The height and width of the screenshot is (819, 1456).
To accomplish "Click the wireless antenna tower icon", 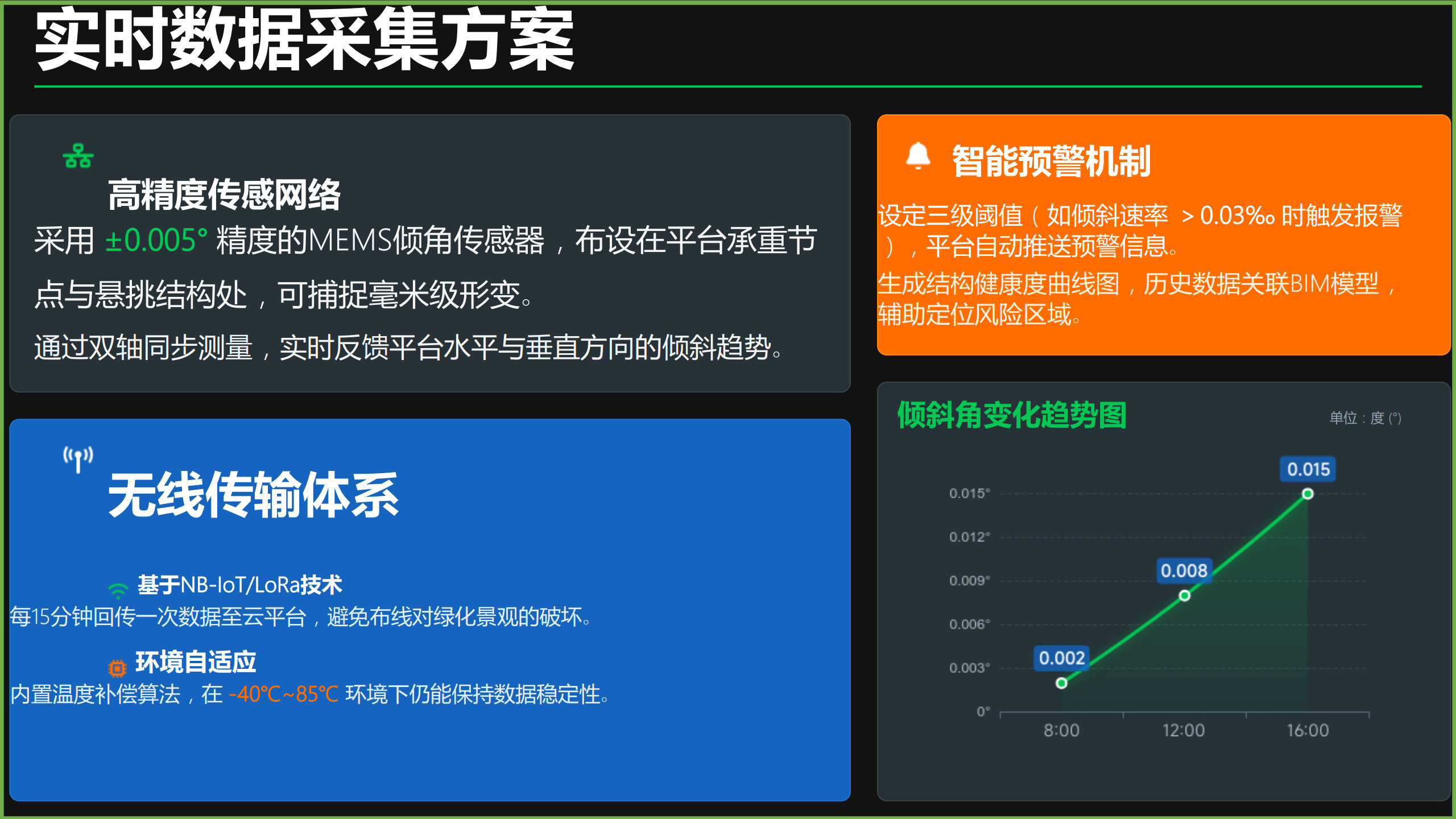I will [78, 459].
